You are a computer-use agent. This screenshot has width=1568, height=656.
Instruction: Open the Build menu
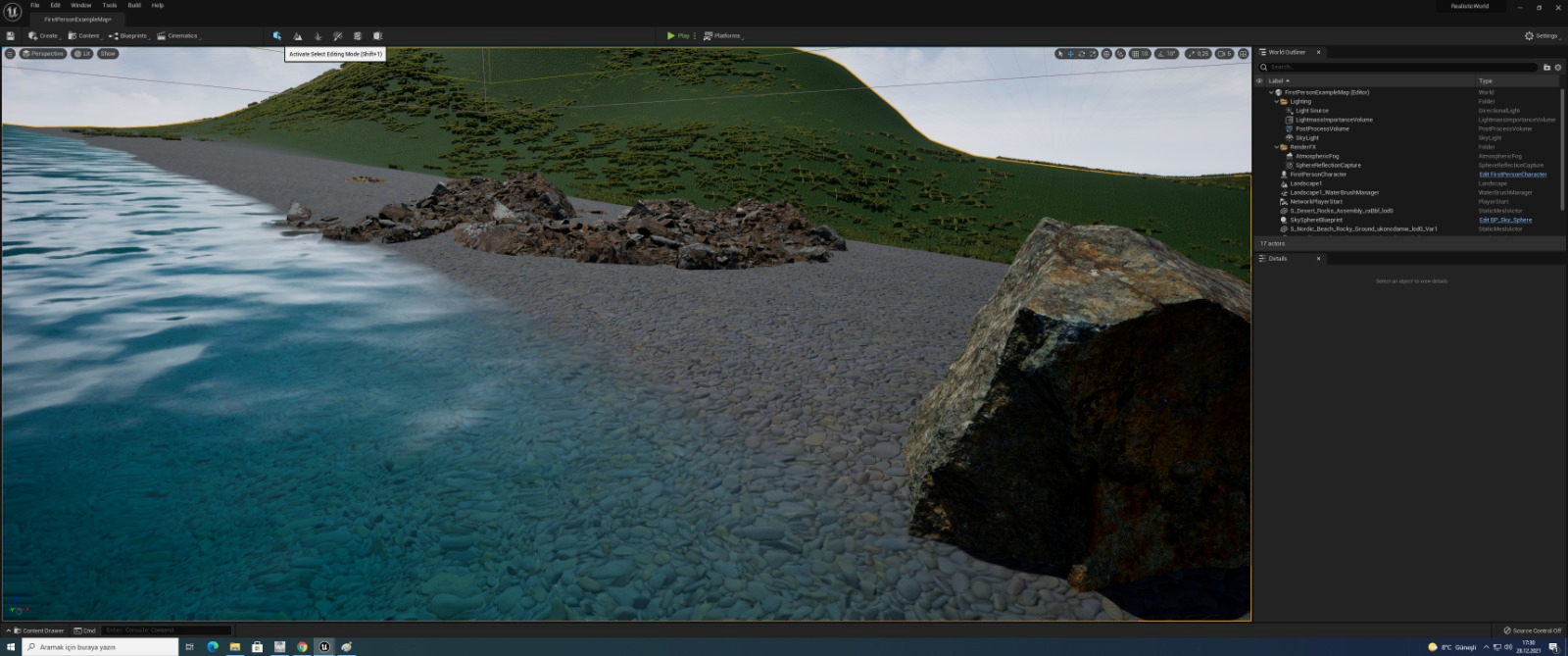tap(134, 6)
